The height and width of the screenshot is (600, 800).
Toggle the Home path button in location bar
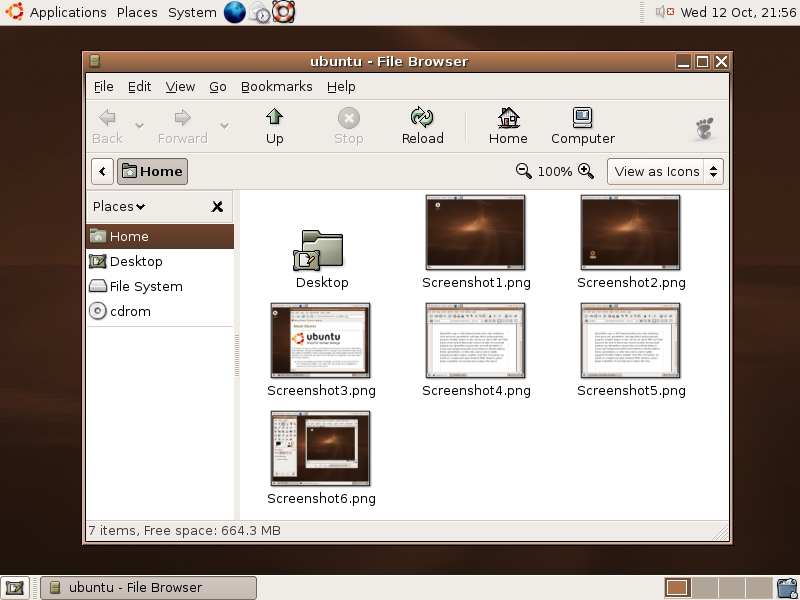152,171
